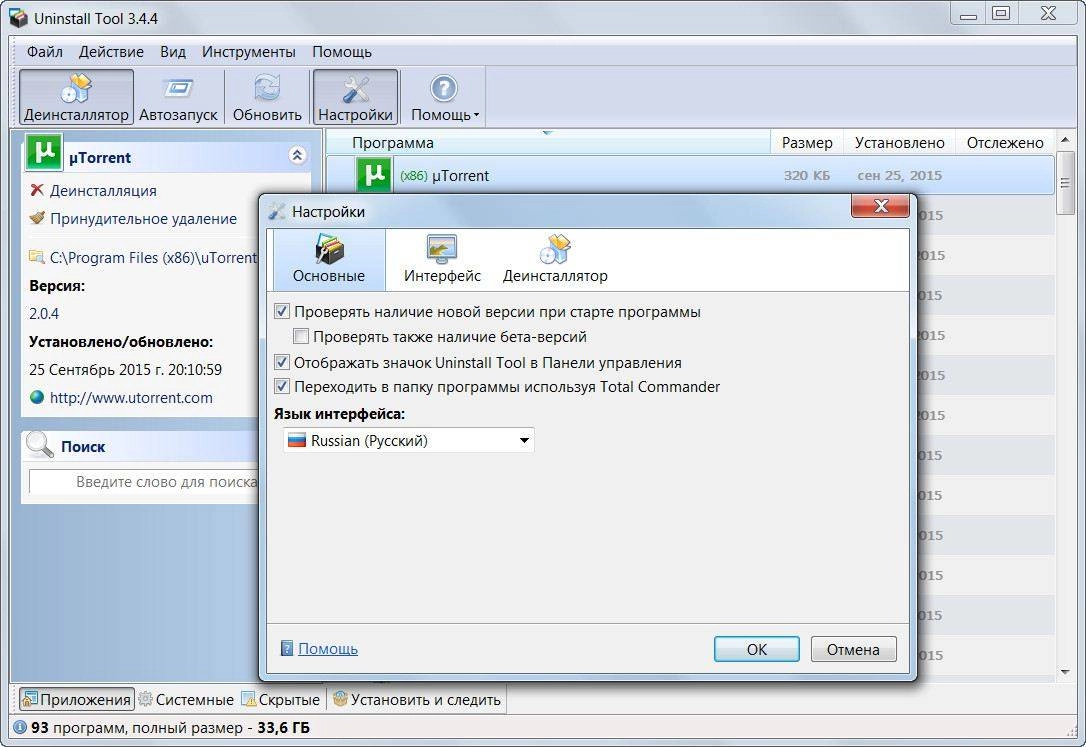
Task: Click the folder icon beside program path
Action: coord(36,258)
